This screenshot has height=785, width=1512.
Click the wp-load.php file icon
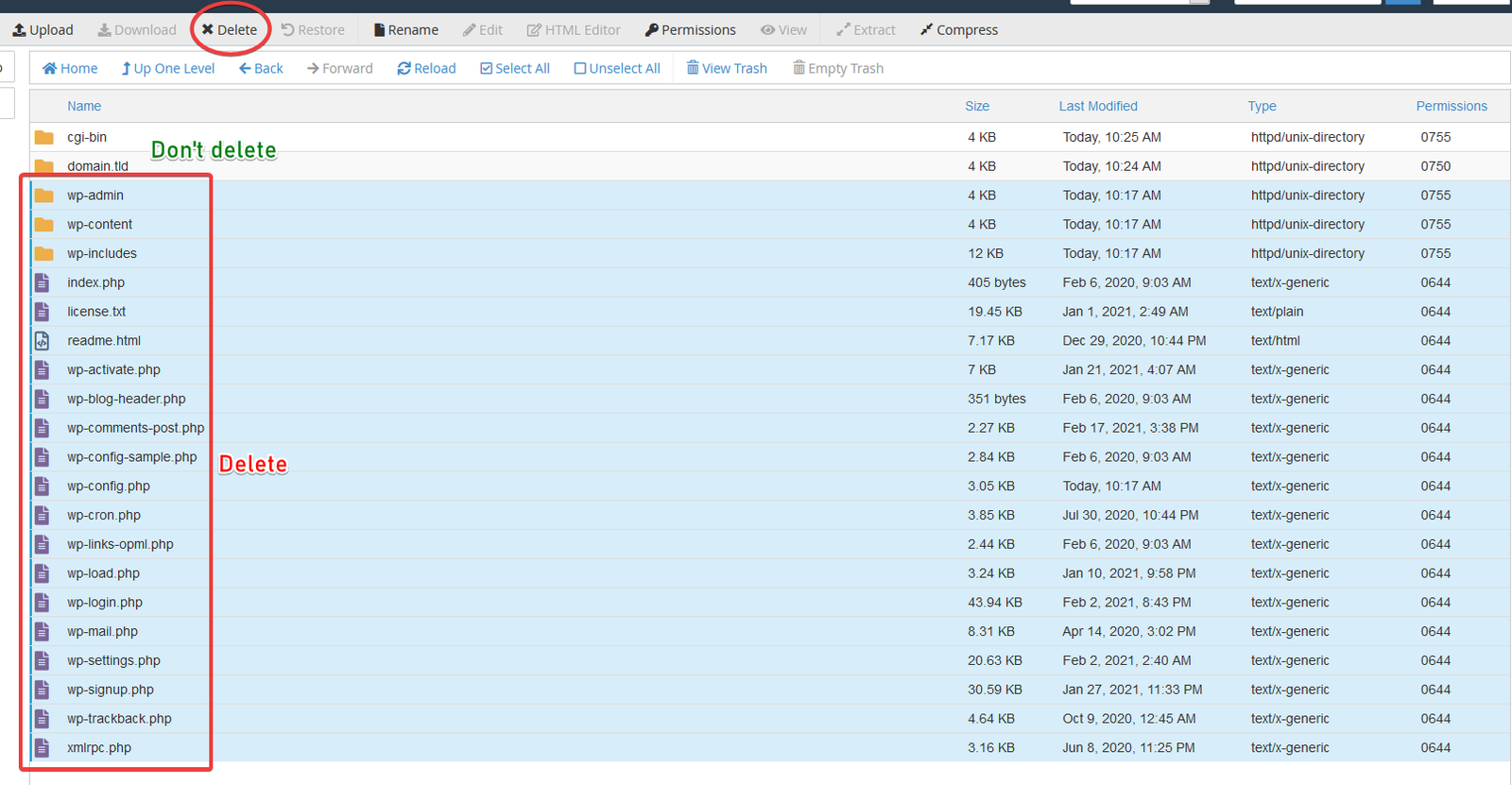43,573
